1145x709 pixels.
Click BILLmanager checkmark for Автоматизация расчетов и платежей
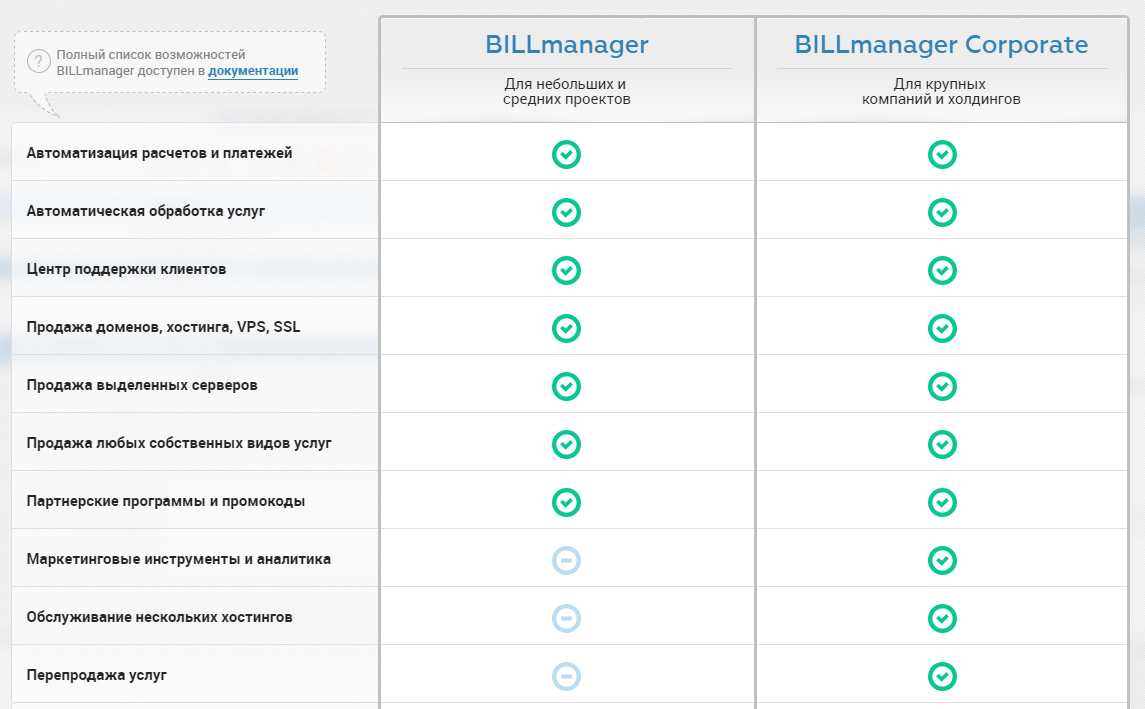[x=566, y=155]
